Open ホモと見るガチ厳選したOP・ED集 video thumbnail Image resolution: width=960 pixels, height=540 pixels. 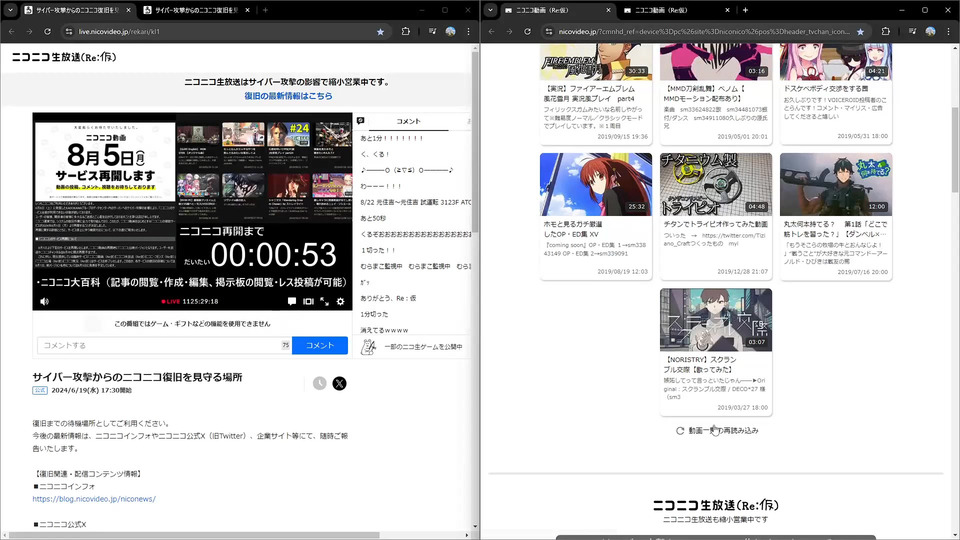click(596, 184)
